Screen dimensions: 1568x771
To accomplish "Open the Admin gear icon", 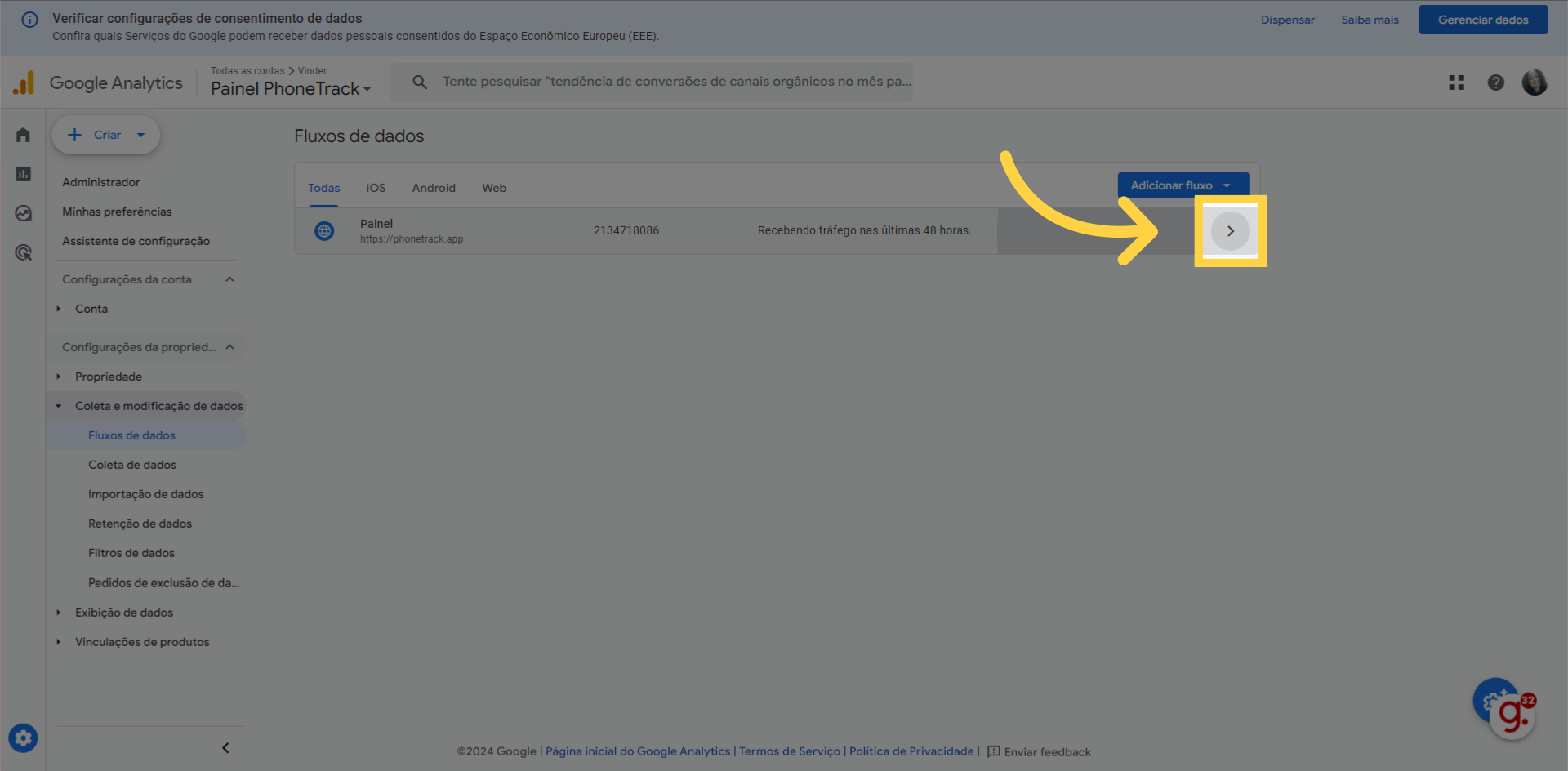I will click(23, 738).
